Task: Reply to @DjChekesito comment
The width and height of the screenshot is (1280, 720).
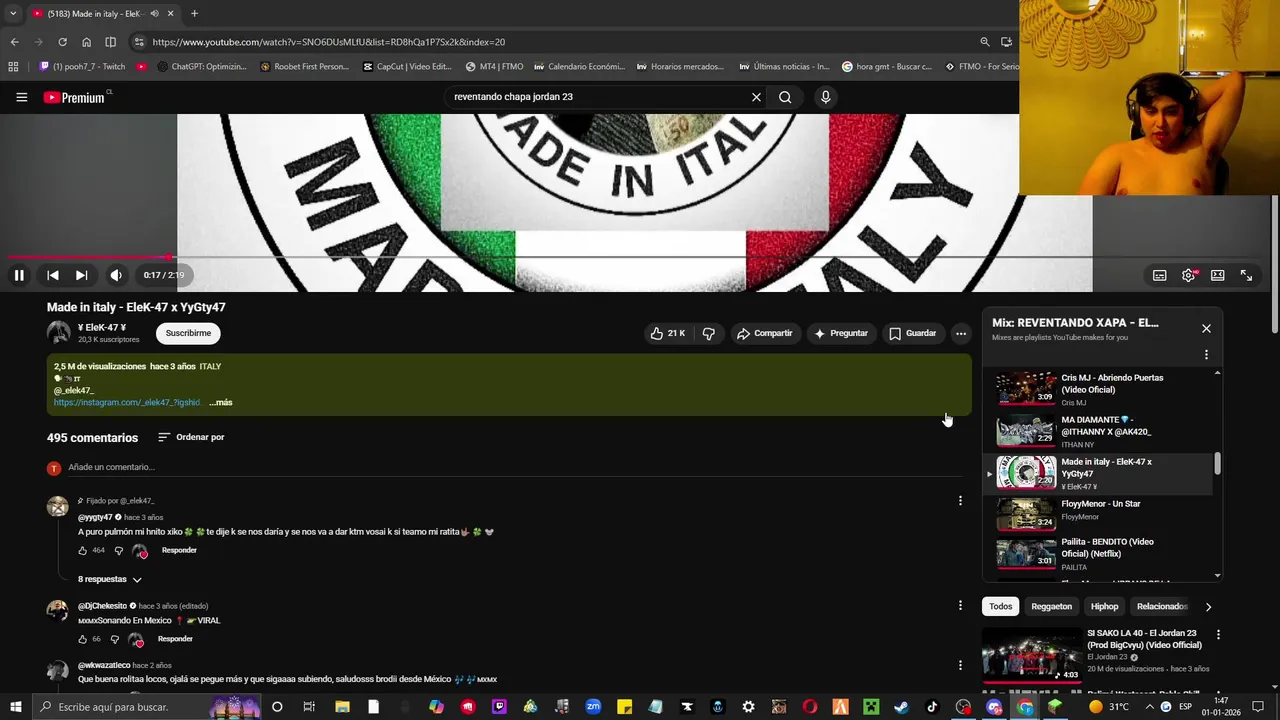Action: pos(175,639)
